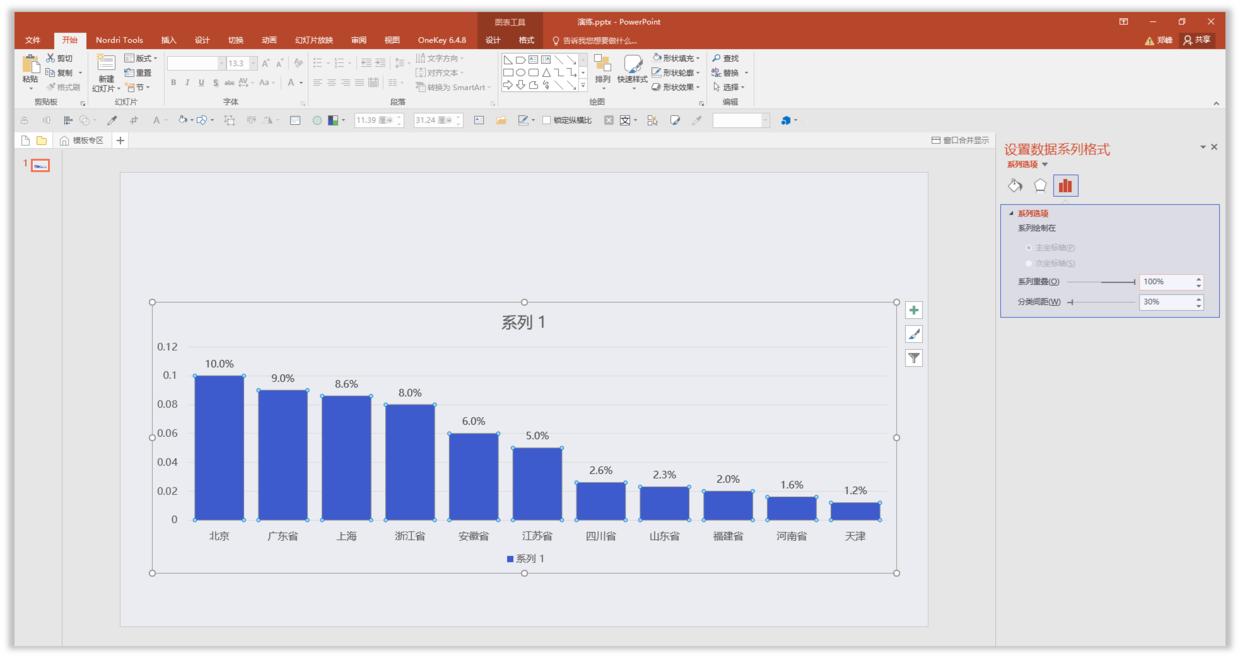The width and height of the screenshot is (1240, 658).
Task: Open Chart Styles paintbrush button
Action: click(x=914, y=334)
